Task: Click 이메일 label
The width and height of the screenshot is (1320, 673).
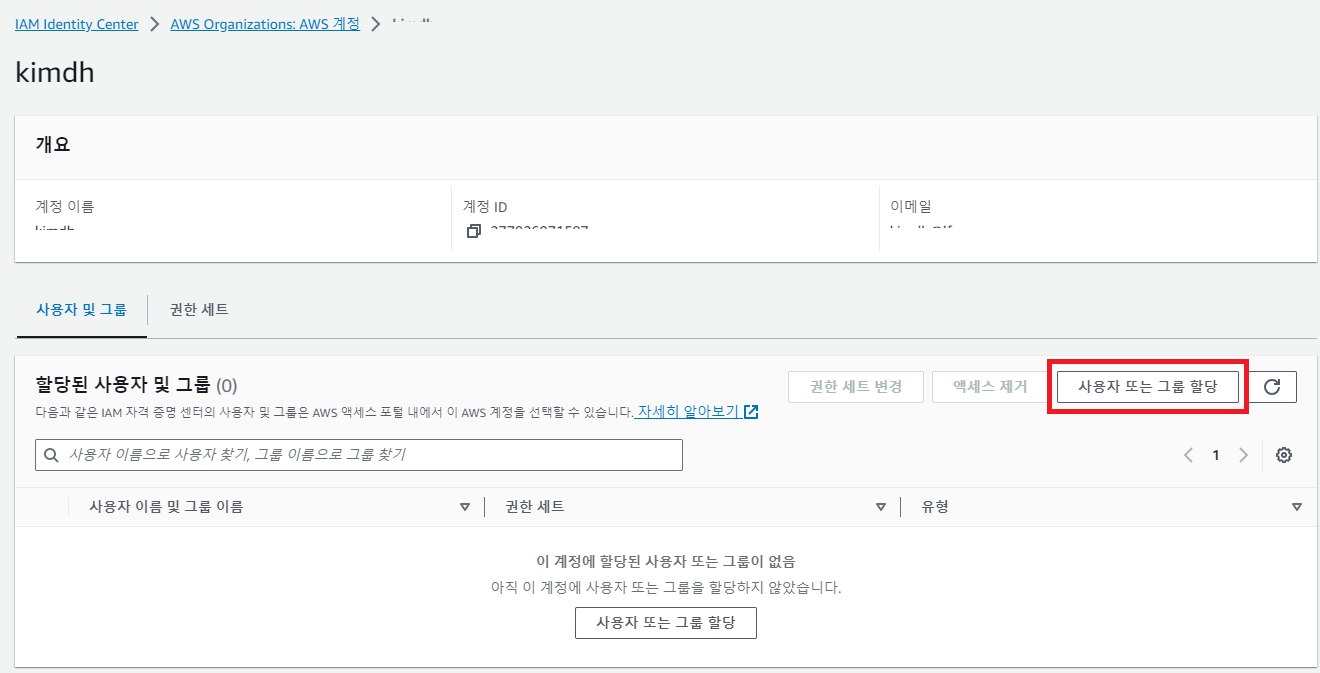Action: [x=911, y=207]
